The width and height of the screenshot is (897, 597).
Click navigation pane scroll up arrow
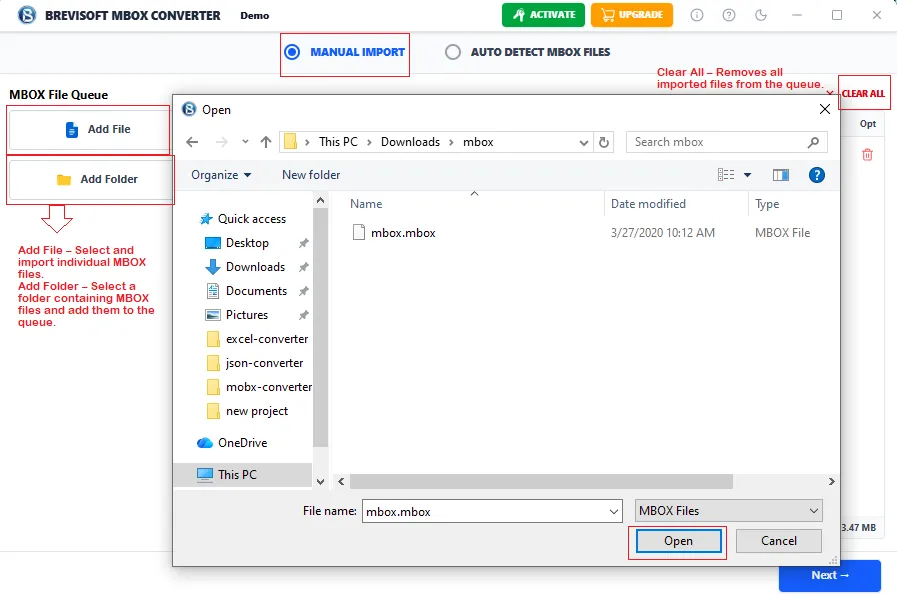pyautogui.click(x=320, y=200)
